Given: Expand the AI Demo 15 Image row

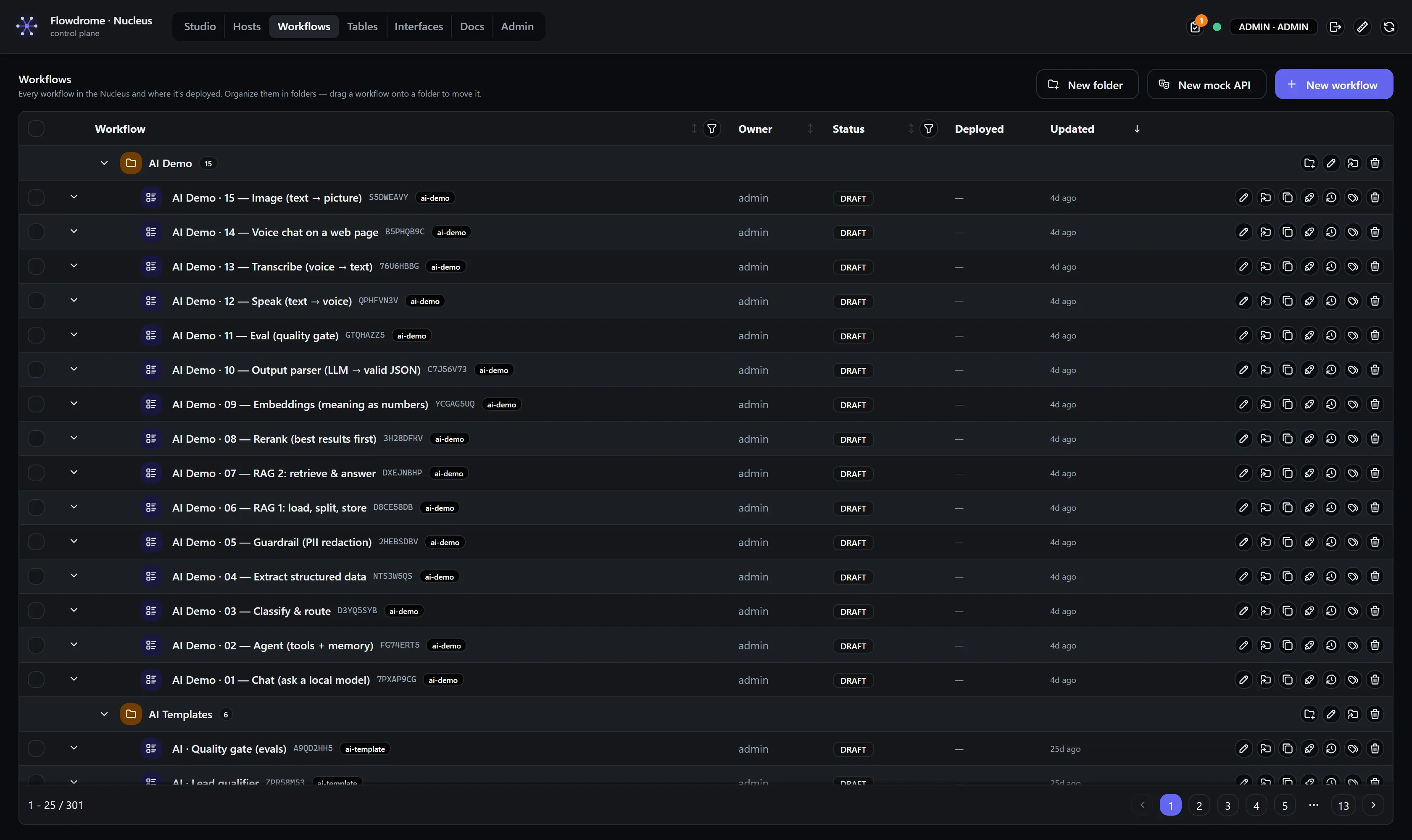Looking at the screenshot, I should (74, 197).
